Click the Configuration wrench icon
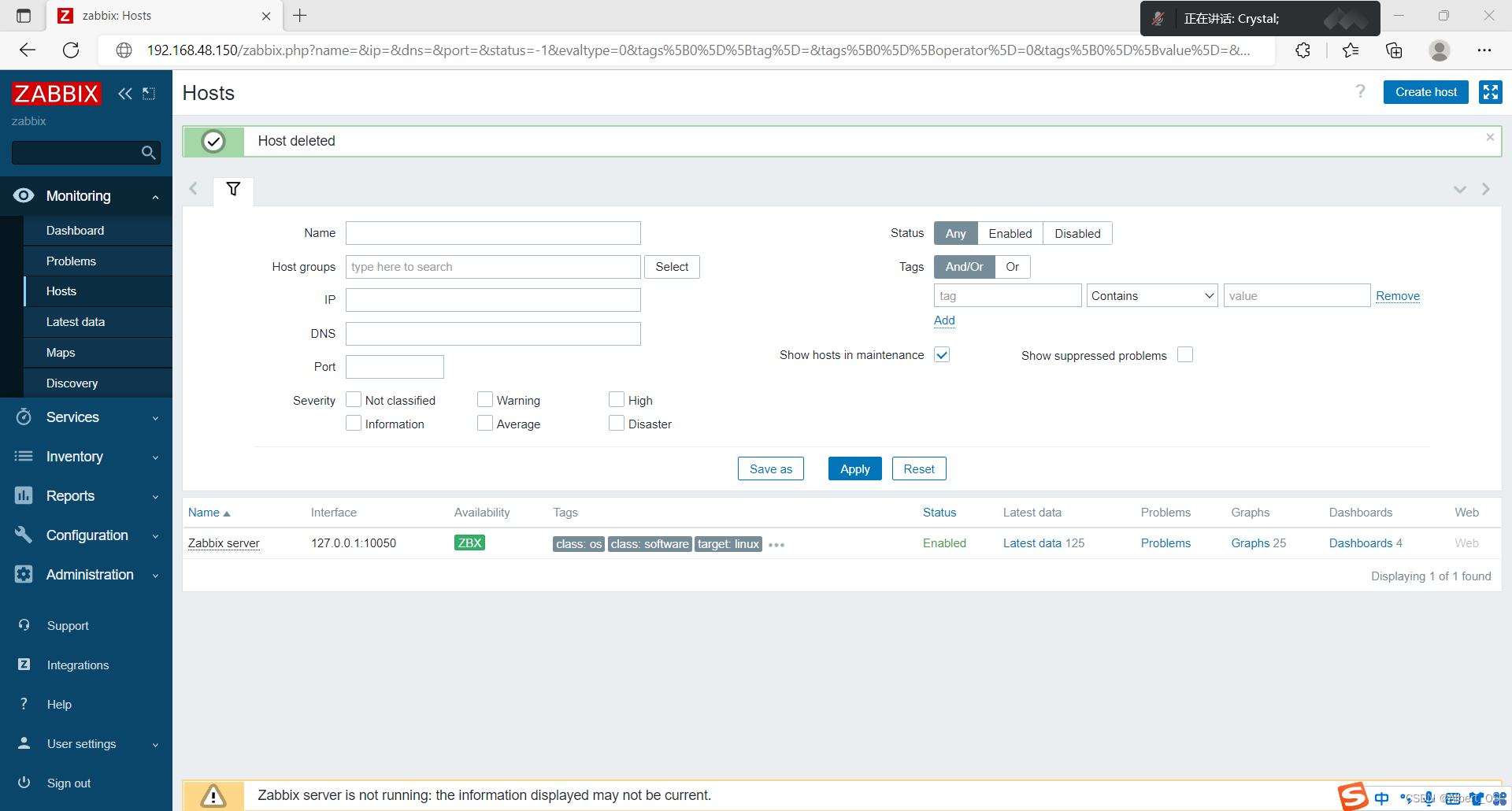 pyautogui.click(x=24, y=535)
